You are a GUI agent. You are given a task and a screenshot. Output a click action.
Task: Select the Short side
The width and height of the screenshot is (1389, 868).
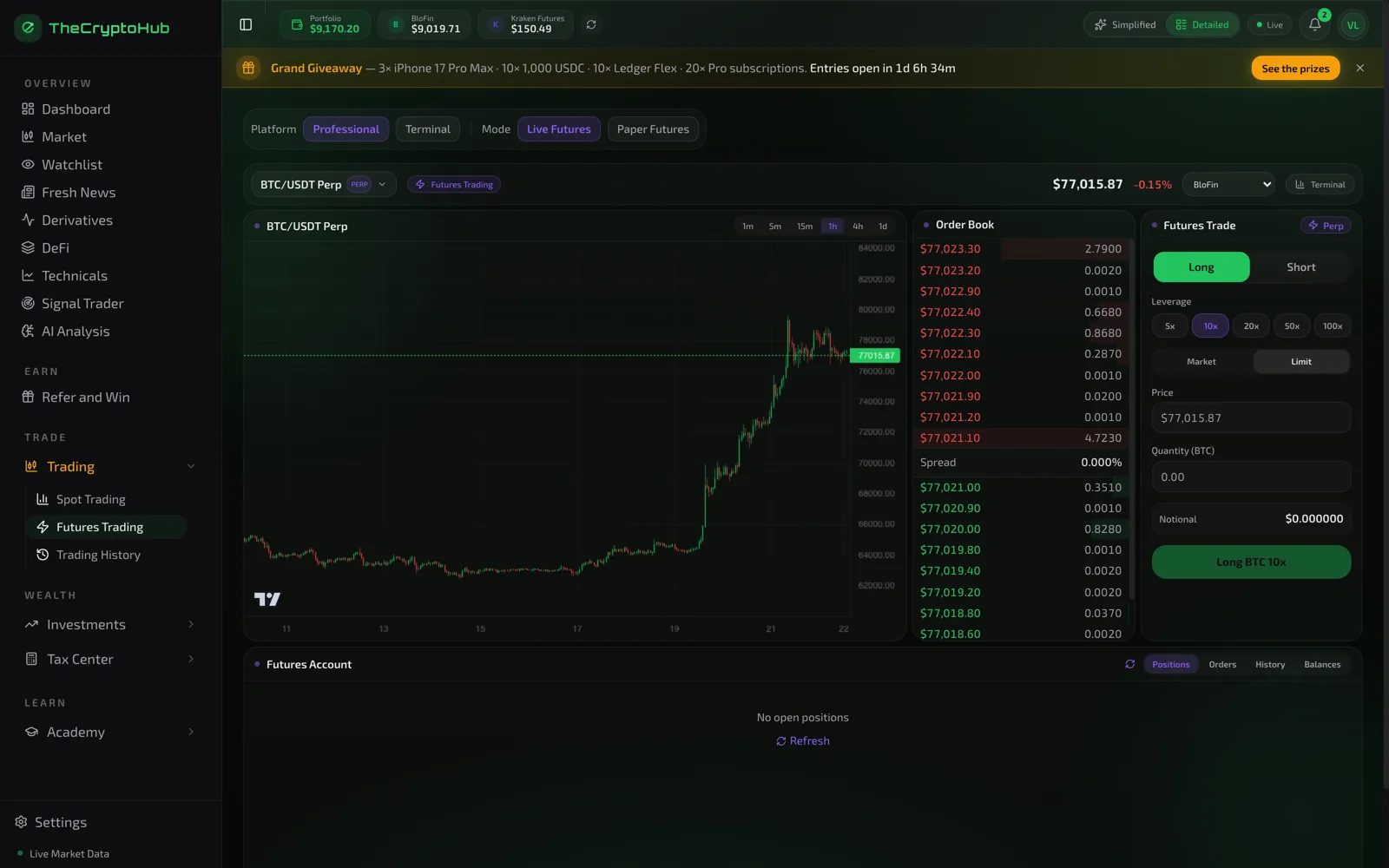1300,267
